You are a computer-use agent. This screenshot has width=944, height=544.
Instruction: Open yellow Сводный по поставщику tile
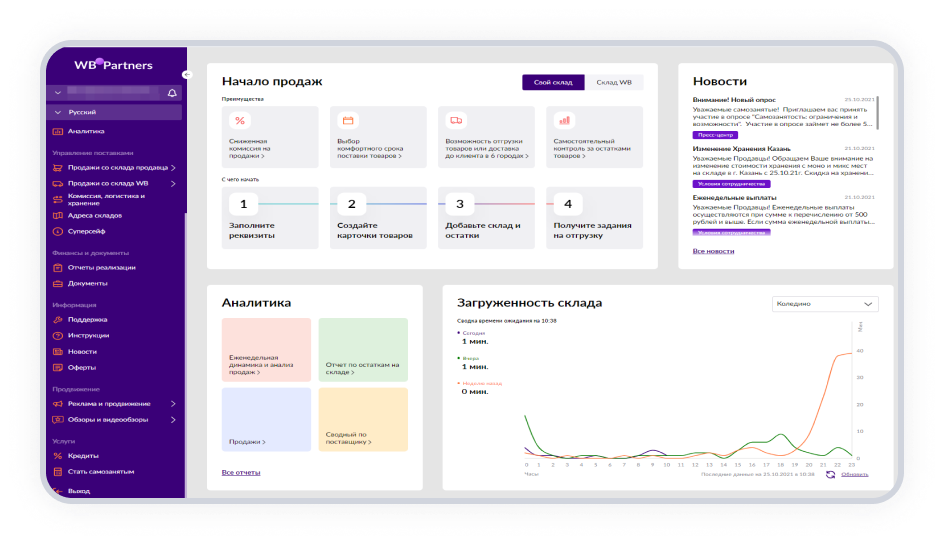click(x=363, y=419)
